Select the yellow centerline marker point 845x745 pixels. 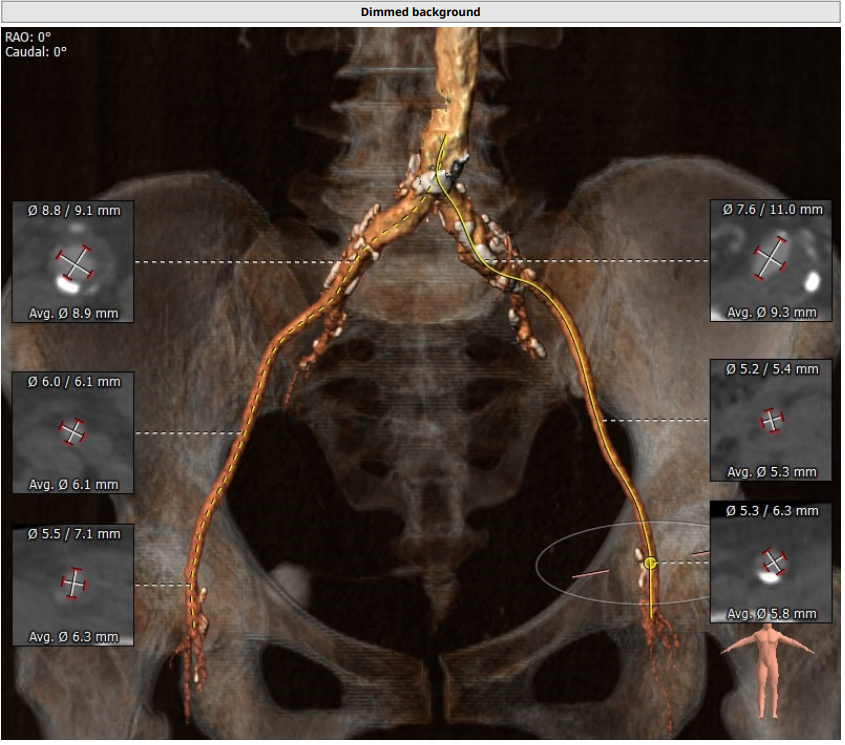click(x=650, y=563)
